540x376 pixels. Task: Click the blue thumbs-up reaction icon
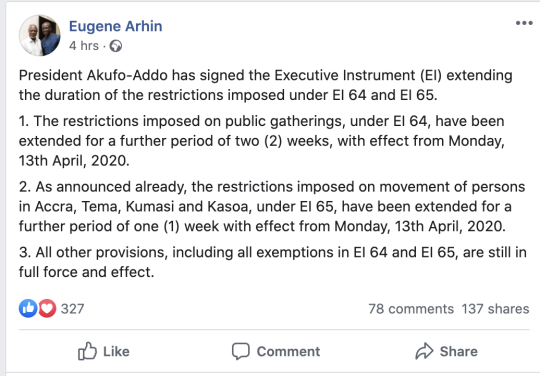point(28,308)
